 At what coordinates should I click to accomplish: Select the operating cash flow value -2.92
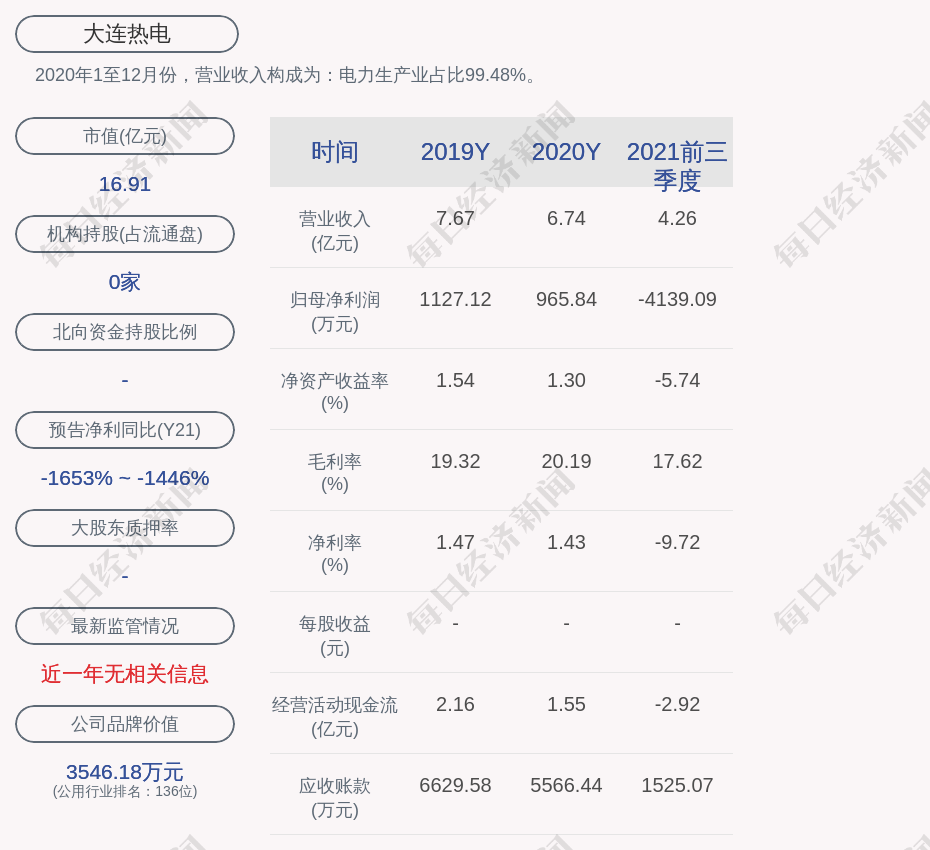pyautogui.click(x=677, y=704)
